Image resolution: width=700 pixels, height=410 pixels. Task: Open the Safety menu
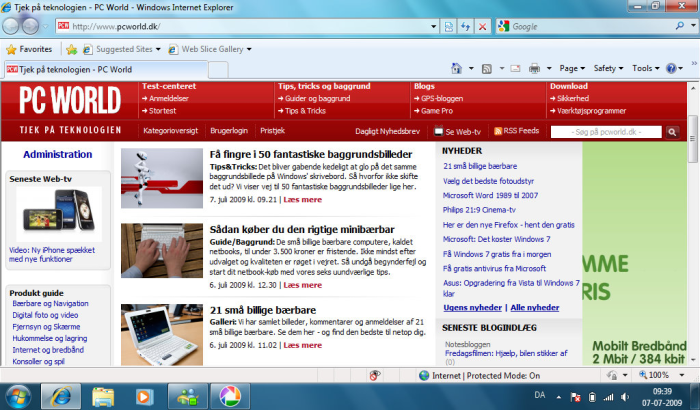[608, 68]
